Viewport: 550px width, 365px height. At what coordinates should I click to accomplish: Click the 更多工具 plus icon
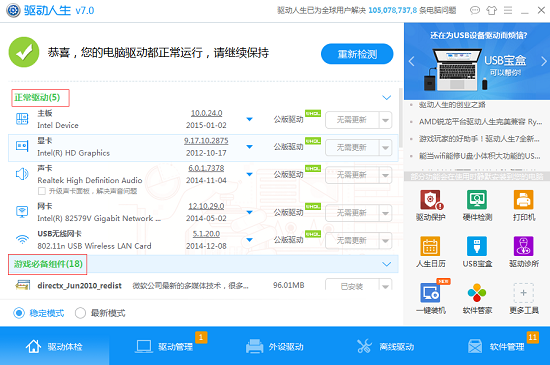point(523,292)
